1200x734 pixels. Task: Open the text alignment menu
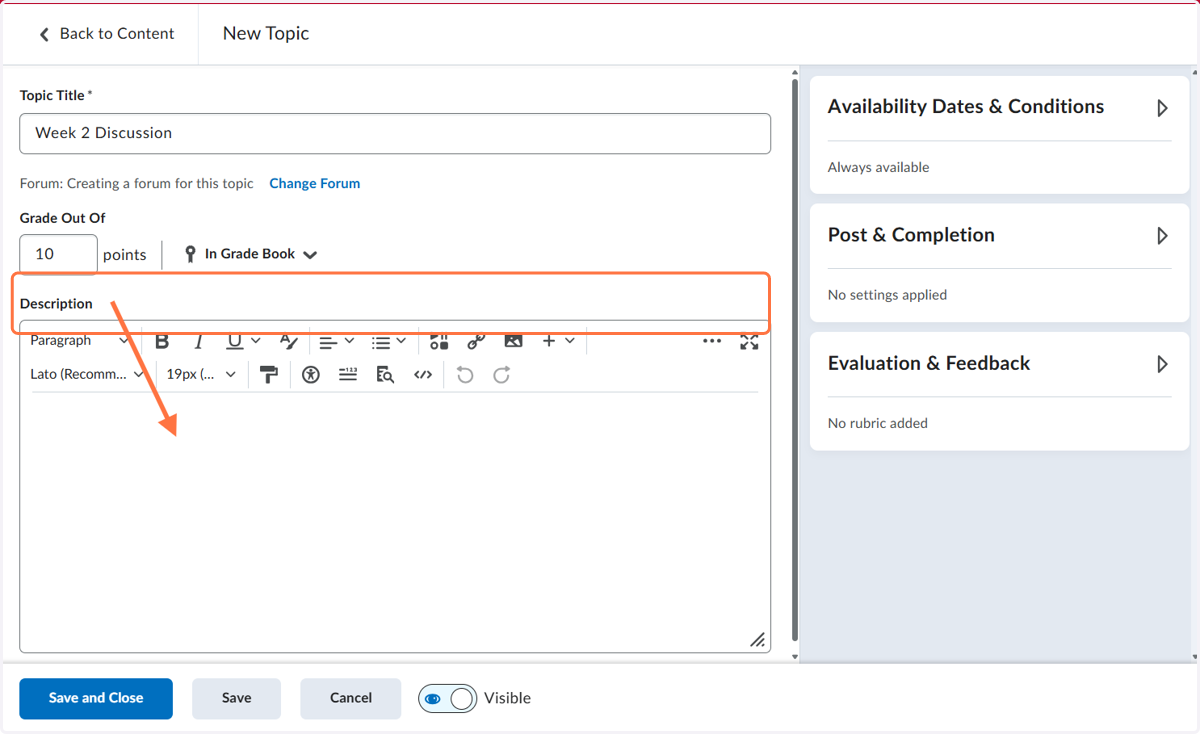coord(336,341)
